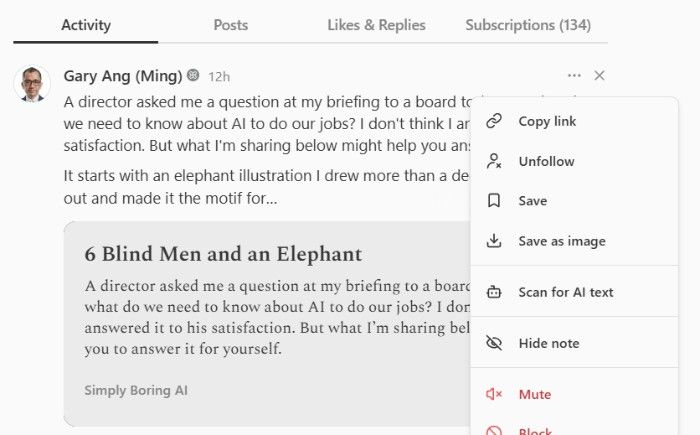
Task: Open the three-dot more options menu
Action: click(574, 75)
